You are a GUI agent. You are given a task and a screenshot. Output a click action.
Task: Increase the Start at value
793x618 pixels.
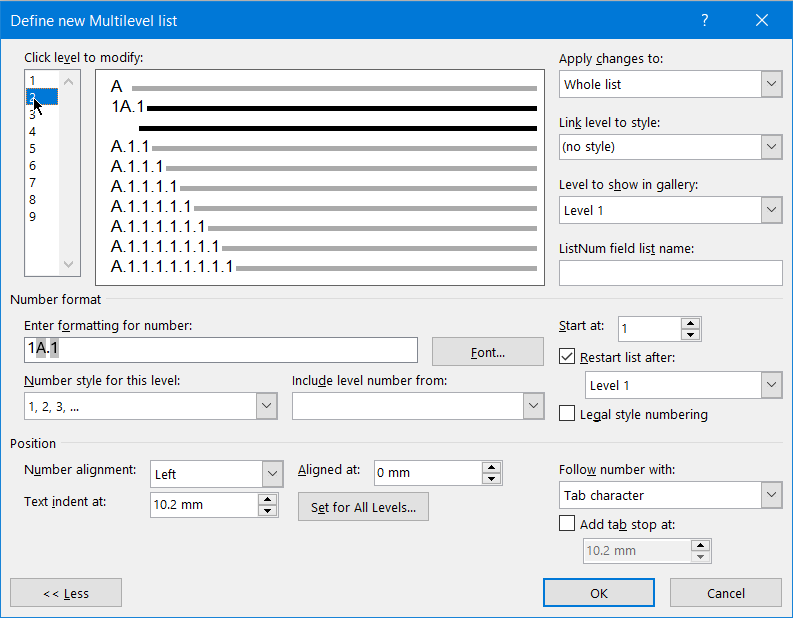tap(690, 323)
